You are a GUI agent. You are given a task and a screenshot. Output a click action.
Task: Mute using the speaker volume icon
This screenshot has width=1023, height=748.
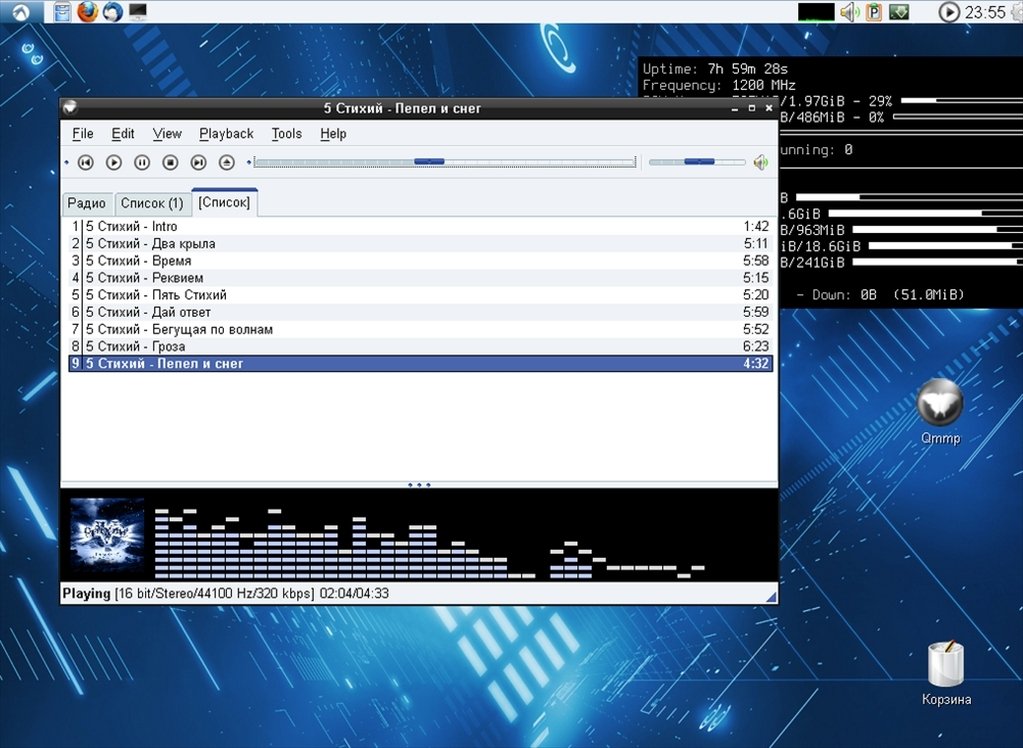tap(761, 163)
